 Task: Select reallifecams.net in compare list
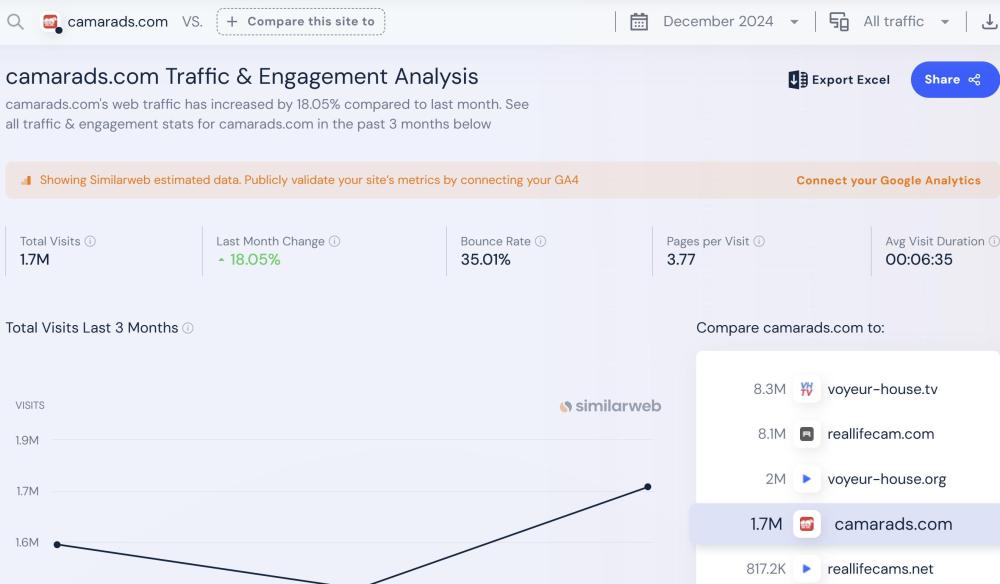(x=880, y=569)
